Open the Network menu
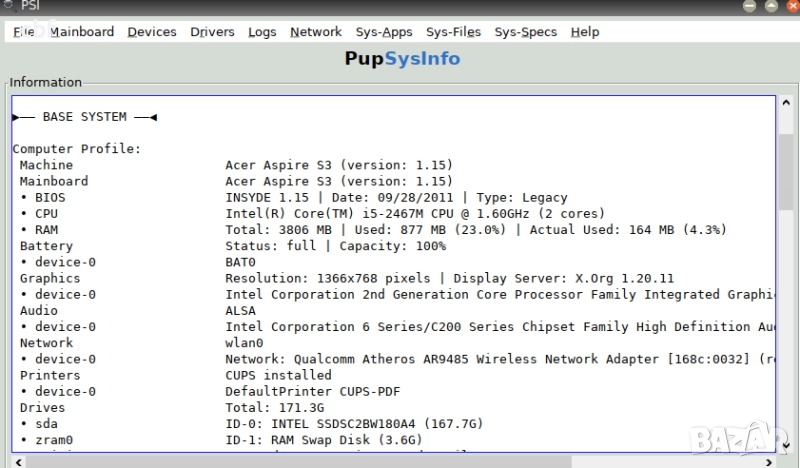This screenshot has width=800, height=468. [x=316, y=32]
